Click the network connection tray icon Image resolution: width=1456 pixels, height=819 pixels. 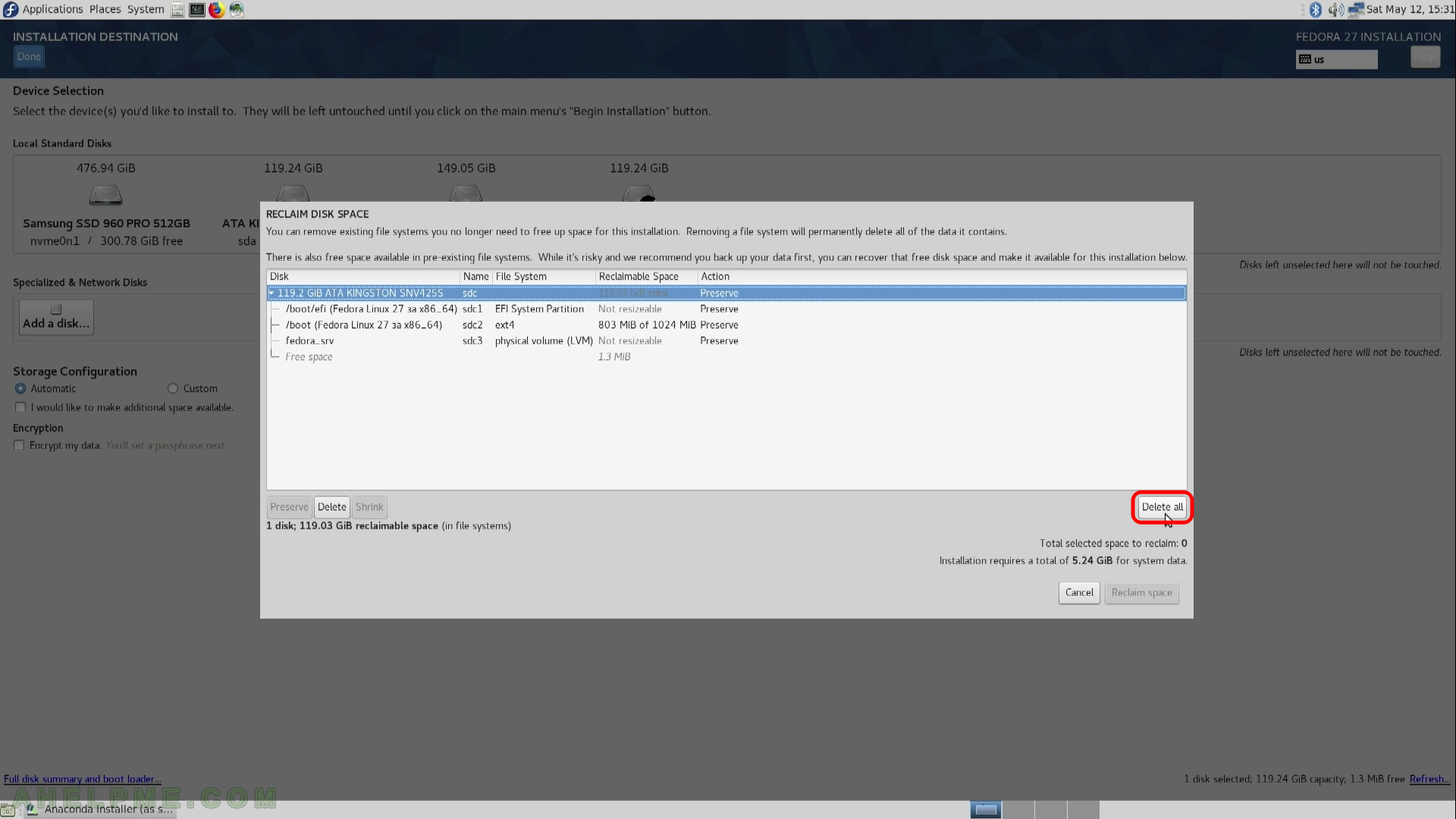pyautogui.click(x=1356, y=10)
